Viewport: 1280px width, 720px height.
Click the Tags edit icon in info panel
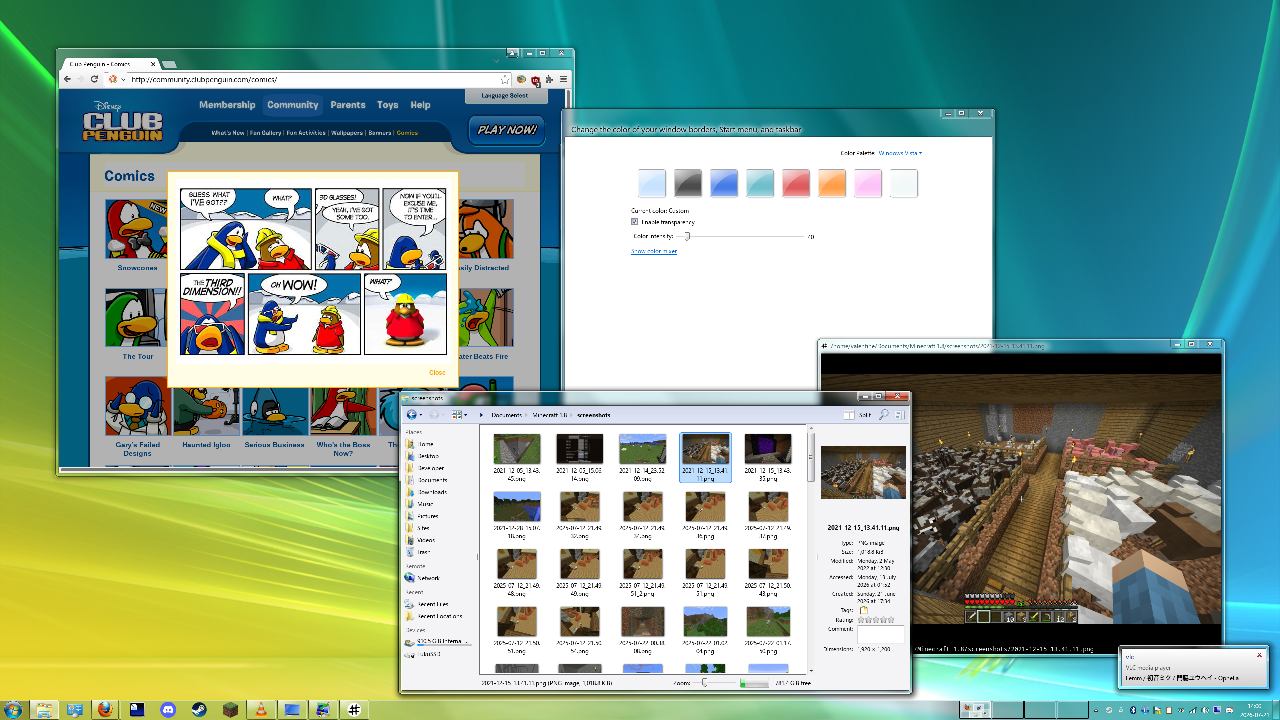864,610
